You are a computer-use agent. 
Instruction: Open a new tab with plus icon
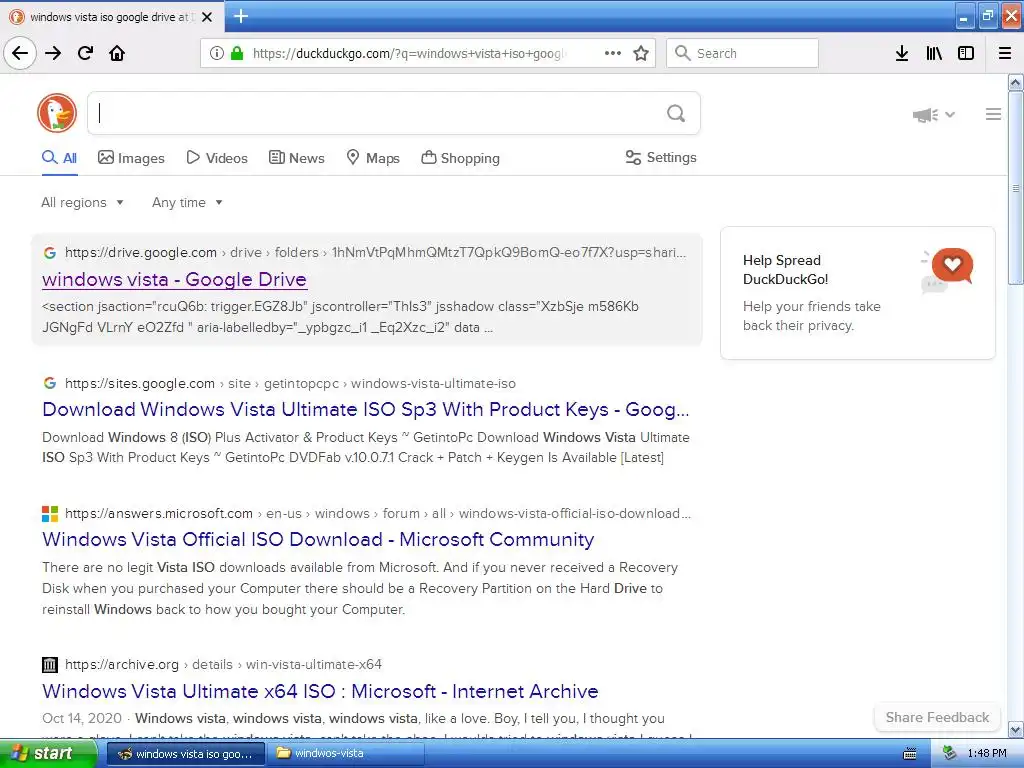point(241,16)
